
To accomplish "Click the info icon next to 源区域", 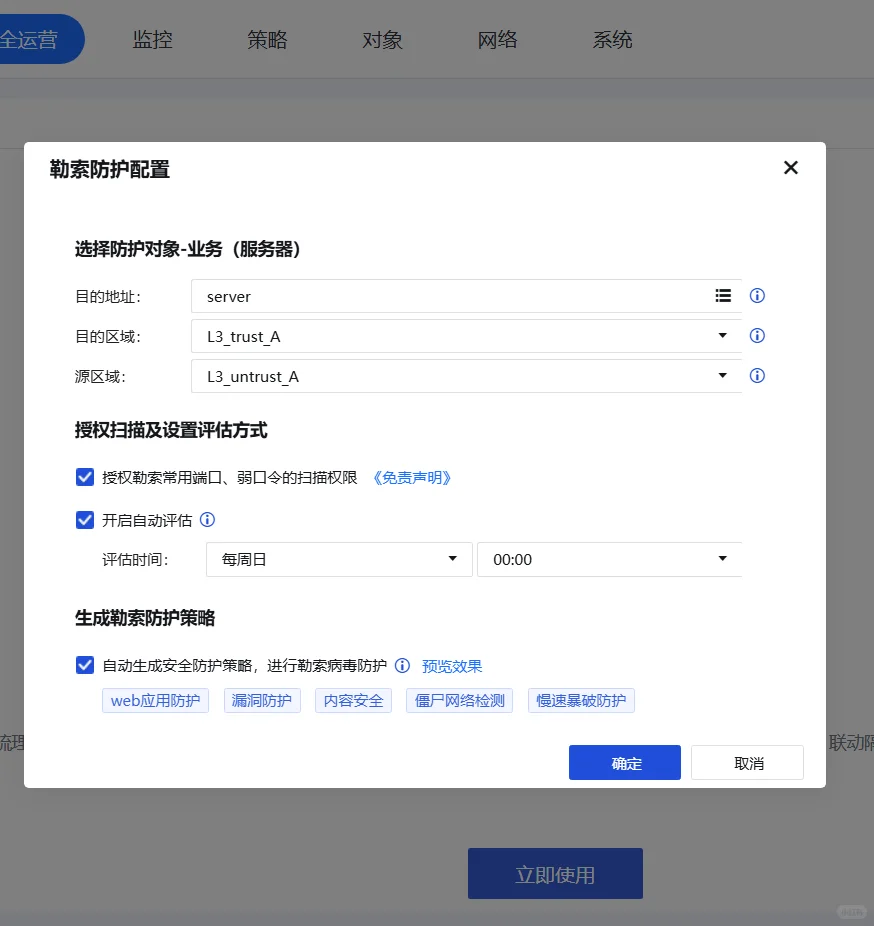I will [x=757, y=375].
